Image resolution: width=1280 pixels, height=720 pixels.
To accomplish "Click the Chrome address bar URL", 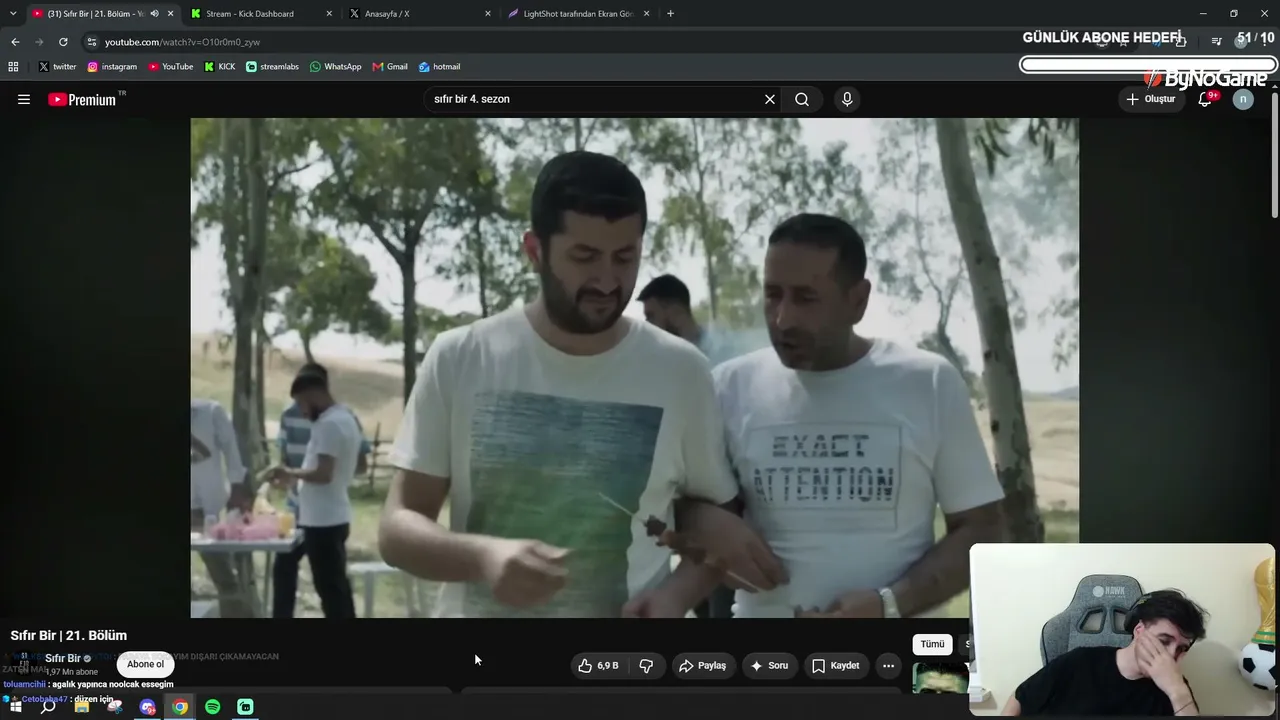I will point(182,42).
